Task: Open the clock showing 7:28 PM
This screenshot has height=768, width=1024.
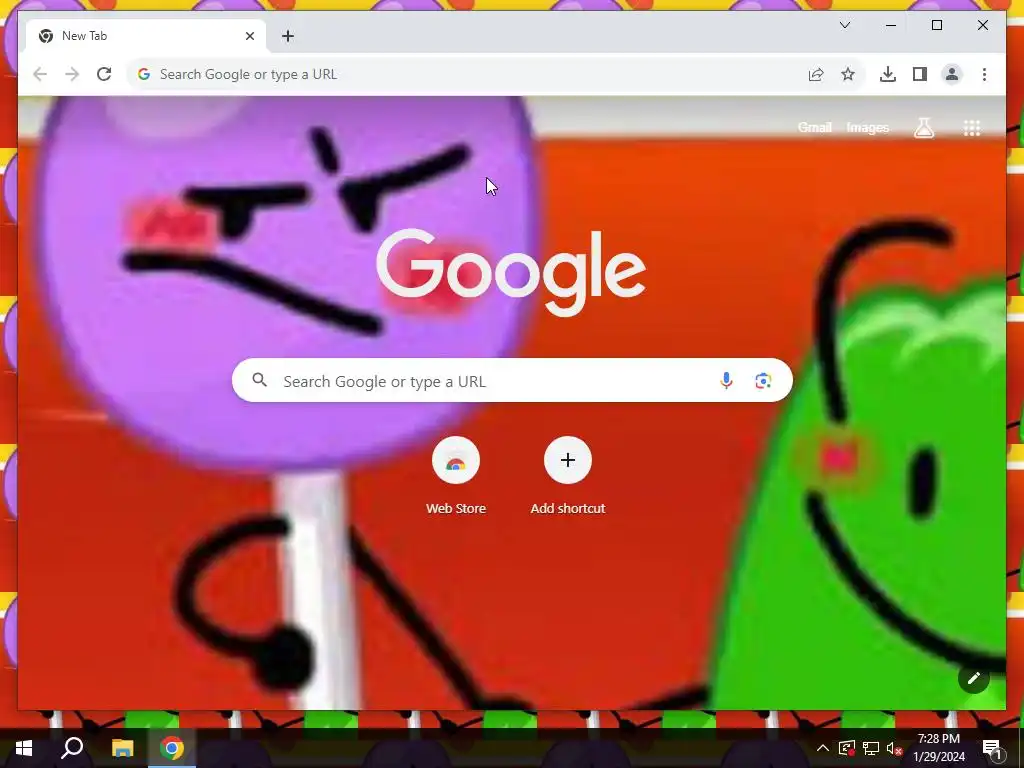Action: (938, 748)
